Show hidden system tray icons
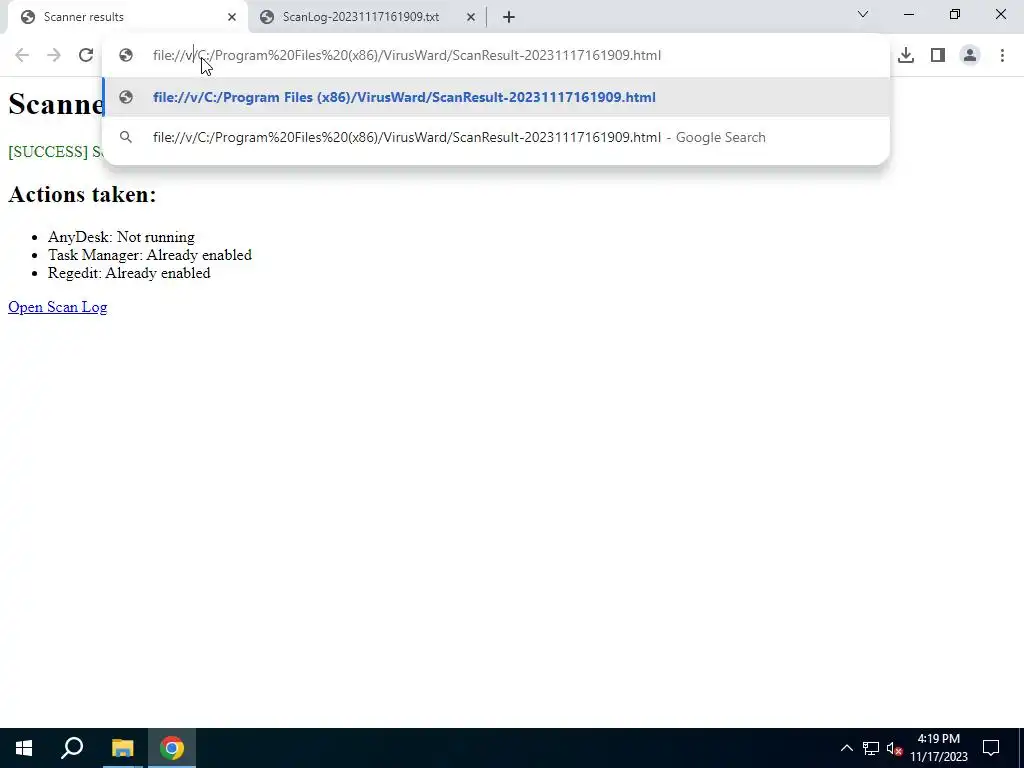Image resolution: width=1024 pixels, height=768 pixels. click(x=846, y=748)
